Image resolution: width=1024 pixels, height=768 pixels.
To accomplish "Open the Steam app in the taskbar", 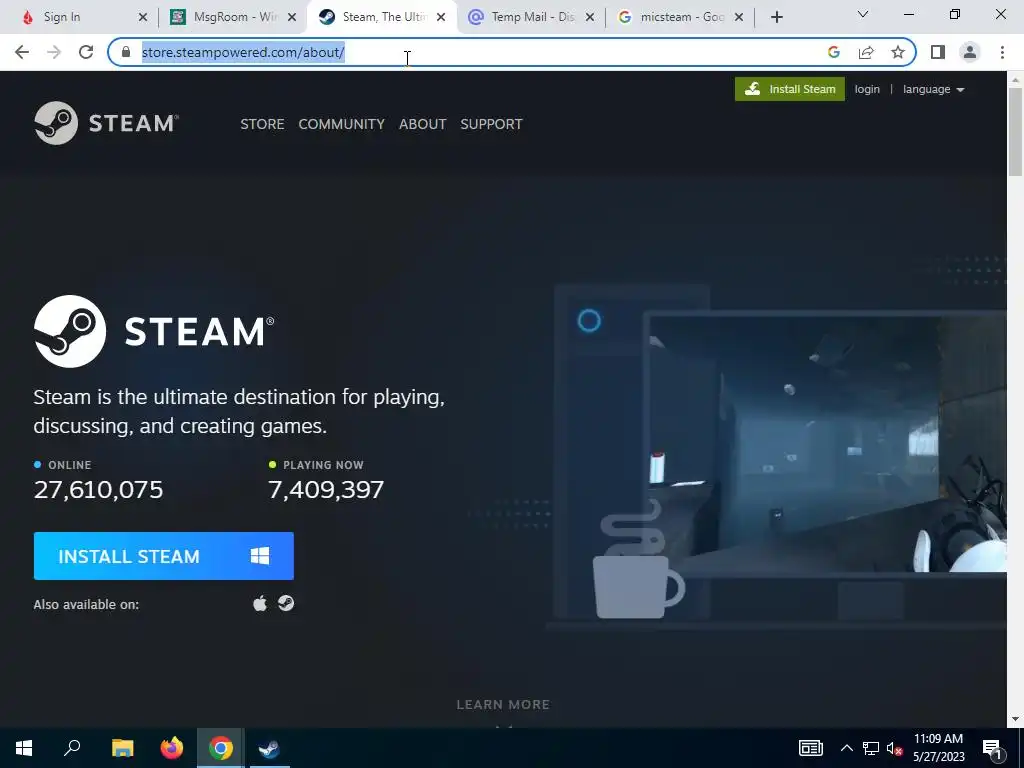I will pos(269,748).
